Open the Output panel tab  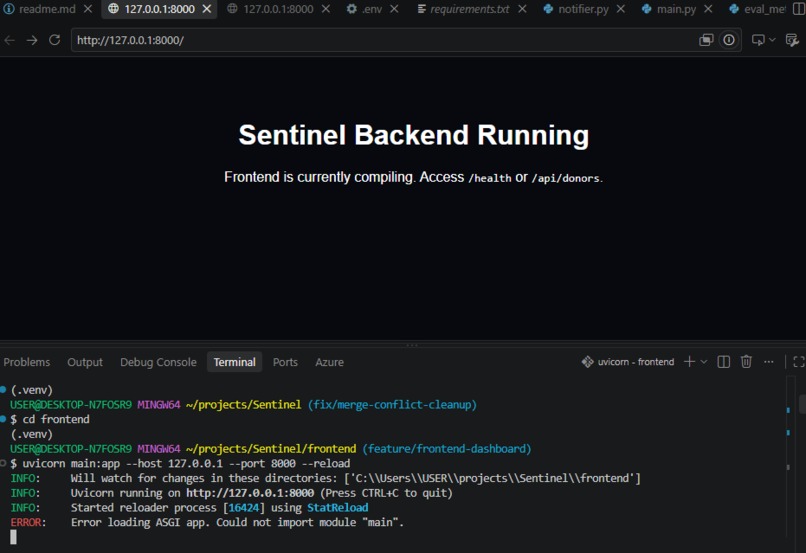click(x=85, y=362)
